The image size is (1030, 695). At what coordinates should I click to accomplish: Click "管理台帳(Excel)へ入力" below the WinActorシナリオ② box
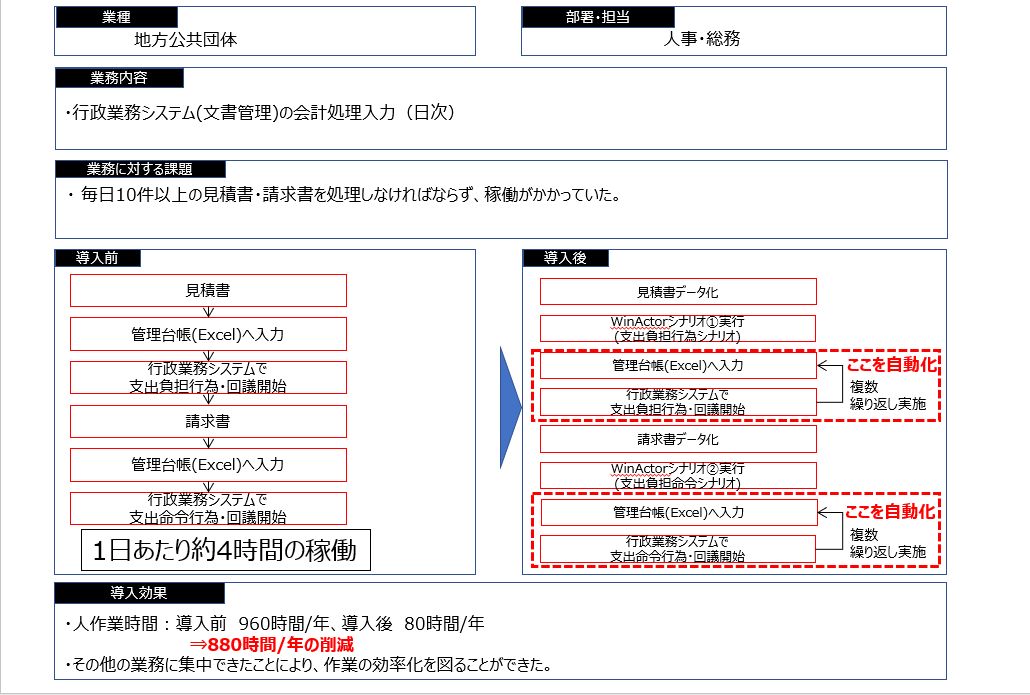pyautogui.click(x=678, y=512)
